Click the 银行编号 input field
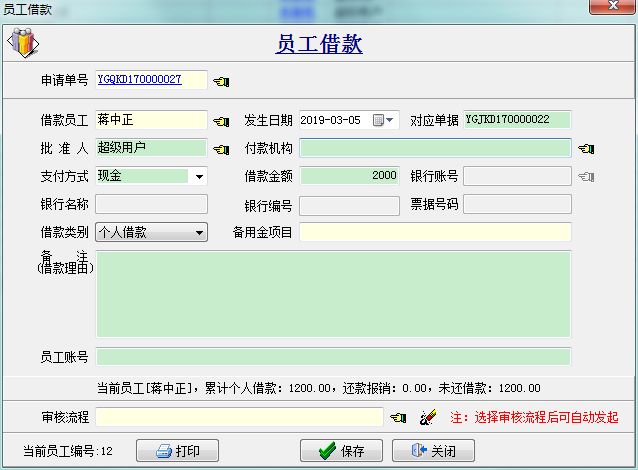This screenshot has height=470, width=638. tap(350, 206)
